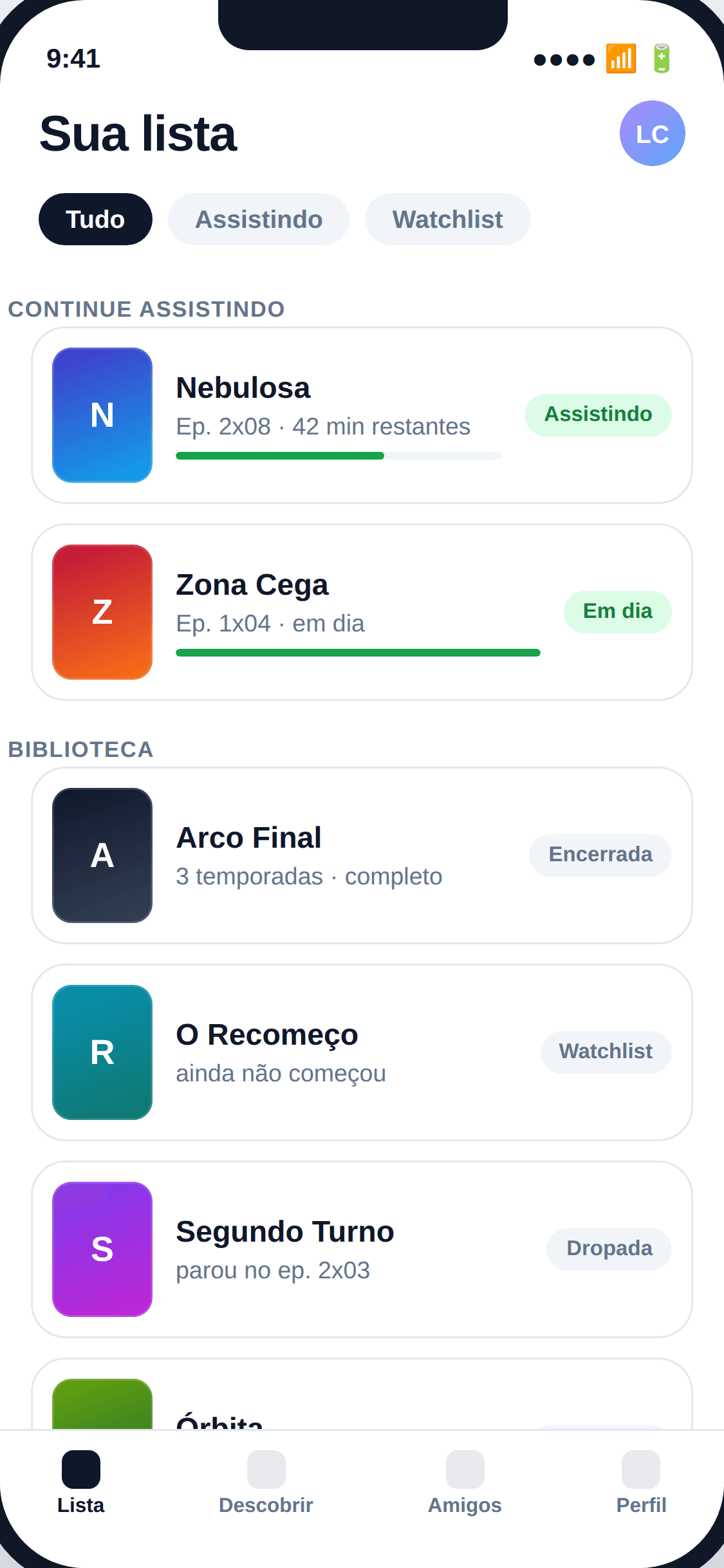Viewport: 724px width, 1568px height.
Task: Click the Zona Cega progress bar
Action: point(358,653)
